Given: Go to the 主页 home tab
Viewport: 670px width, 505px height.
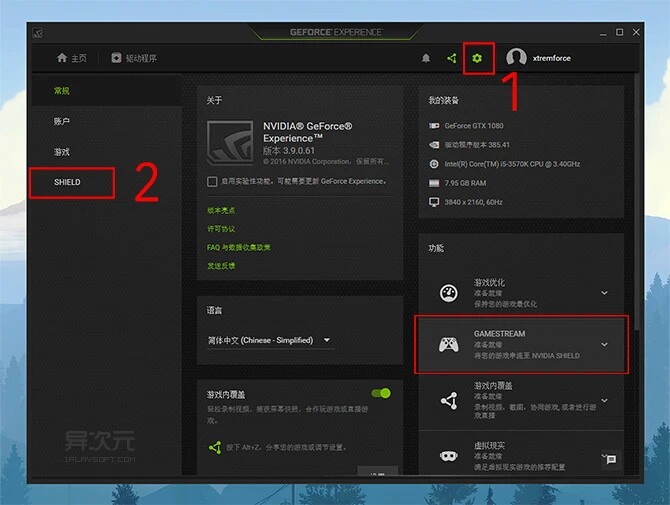Looking at the screenshot, I should click(x=71, y=58).
